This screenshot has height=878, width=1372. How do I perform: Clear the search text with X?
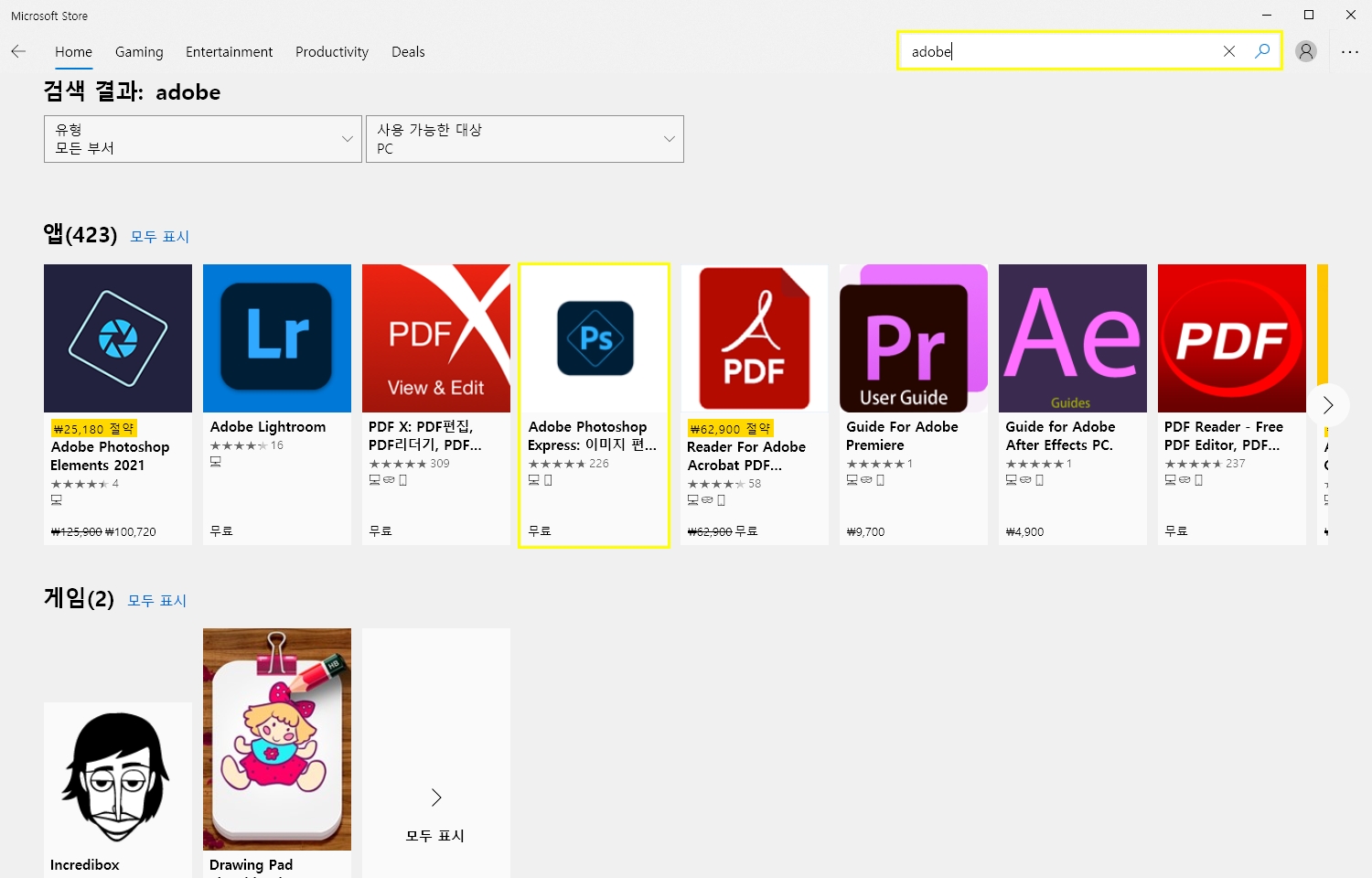1229,51
